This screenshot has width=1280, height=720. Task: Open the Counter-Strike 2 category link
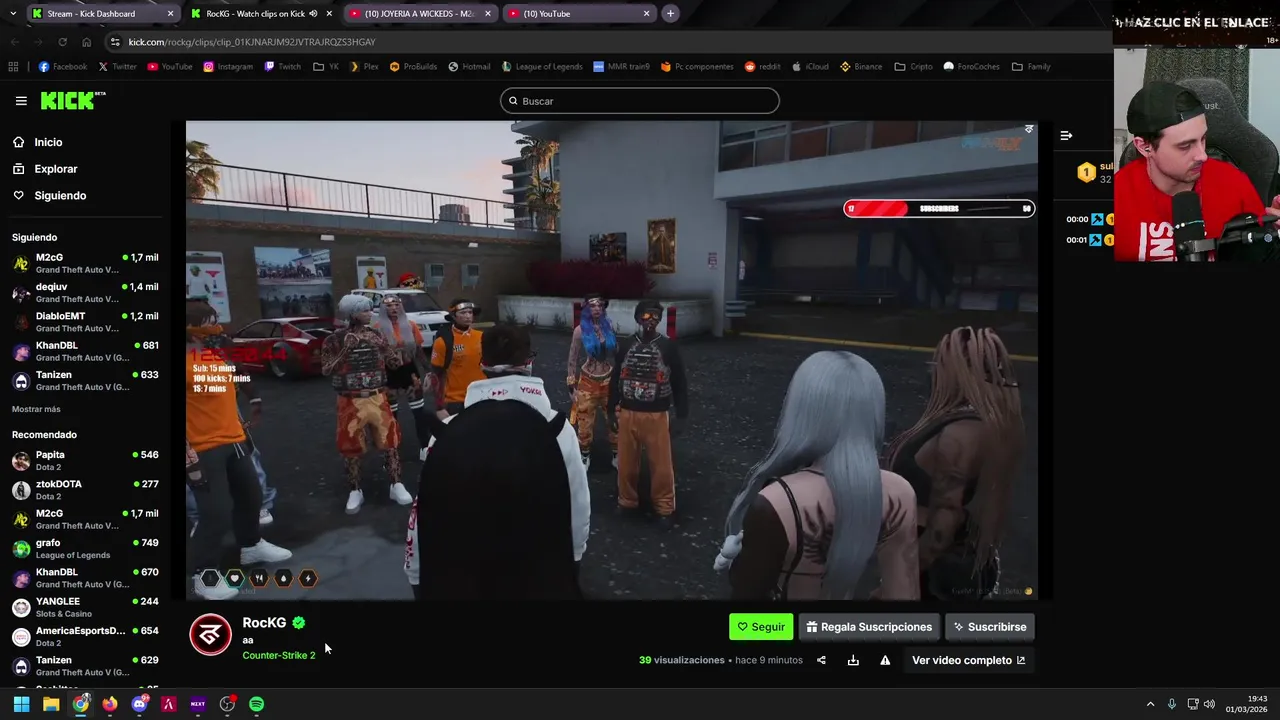tap(278, 655)
